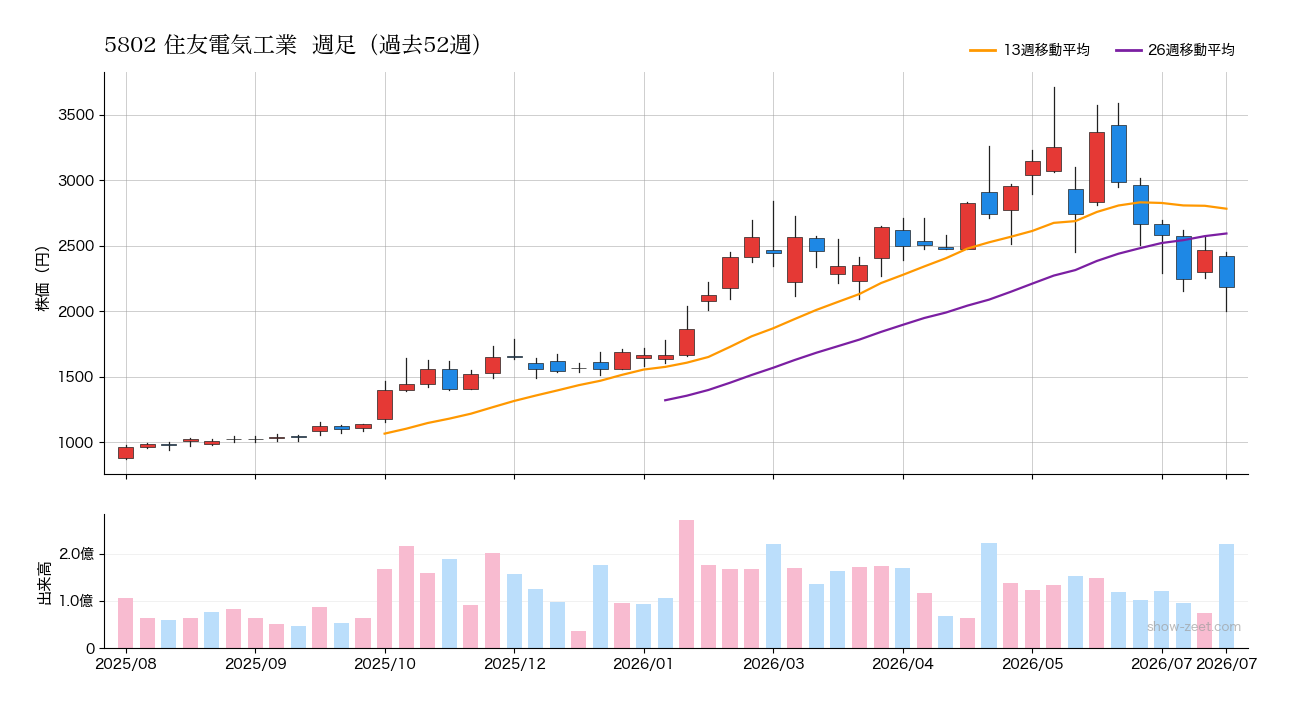1300x720 pixels.
Task: Select the 13週移動平均 legend label
Action: coord(1046,50)
